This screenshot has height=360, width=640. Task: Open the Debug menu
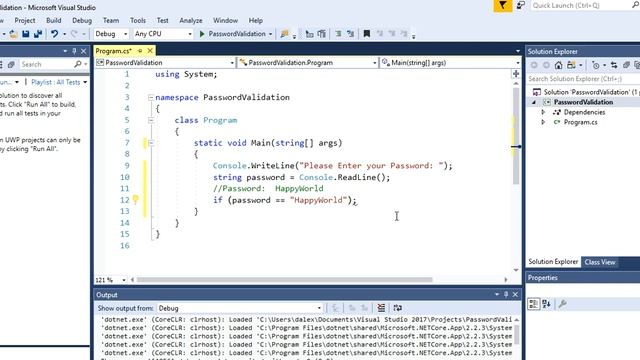pyautogui.click(x=82, y=20)
